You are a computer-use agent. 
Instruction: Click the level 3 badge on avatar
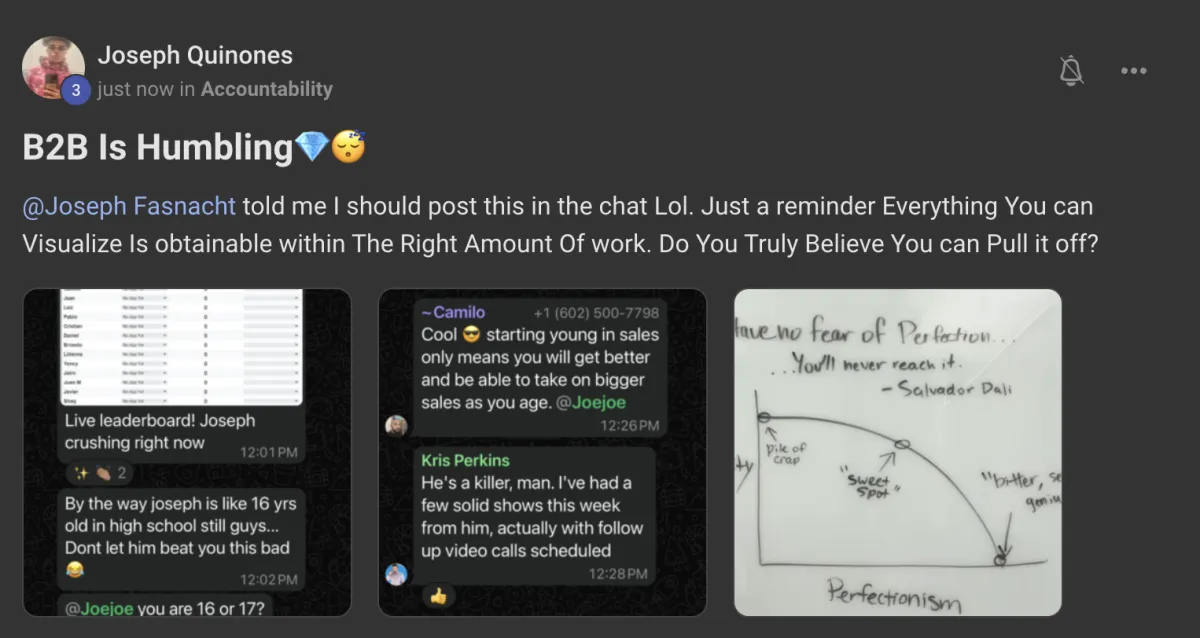coord(75,90)
